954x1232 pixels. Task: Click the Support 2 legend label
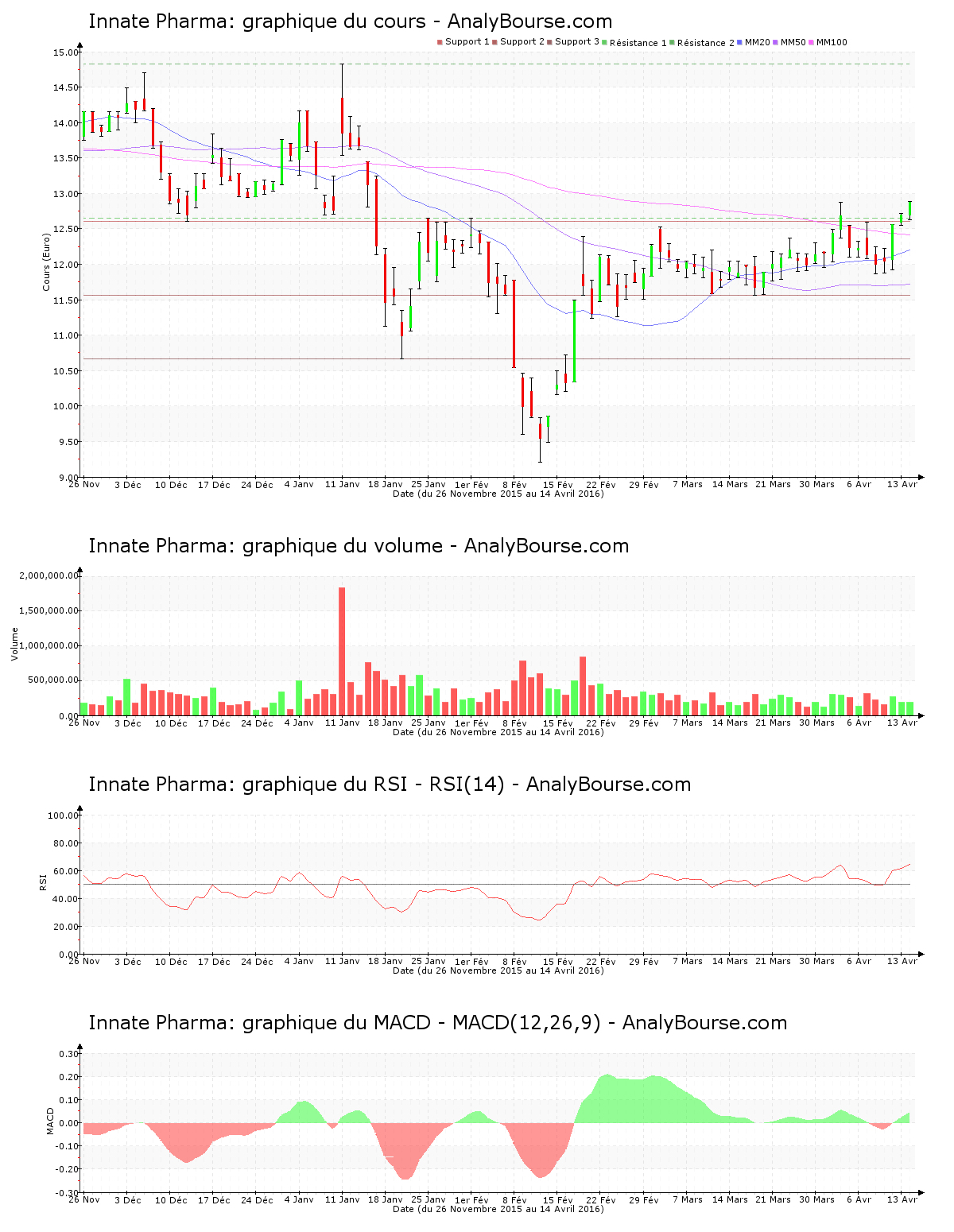(x=522, y=42)
